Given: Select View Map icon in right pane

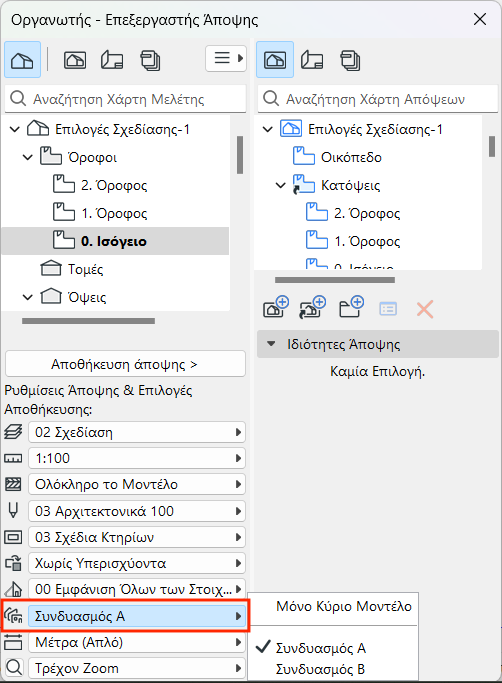Looking at the screenshot, I should [275, 60].
